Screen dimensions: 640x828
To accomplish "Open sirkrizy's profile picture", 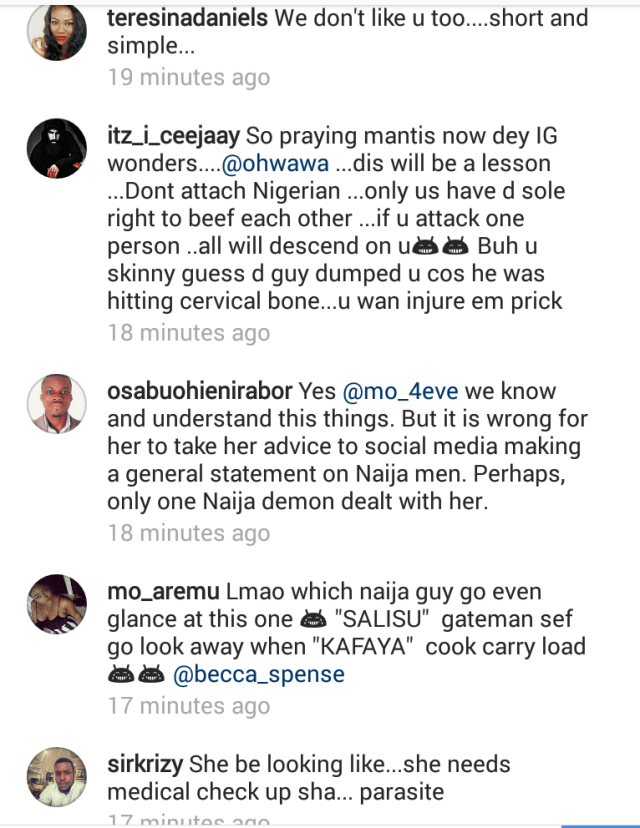I will pos(56,777).
